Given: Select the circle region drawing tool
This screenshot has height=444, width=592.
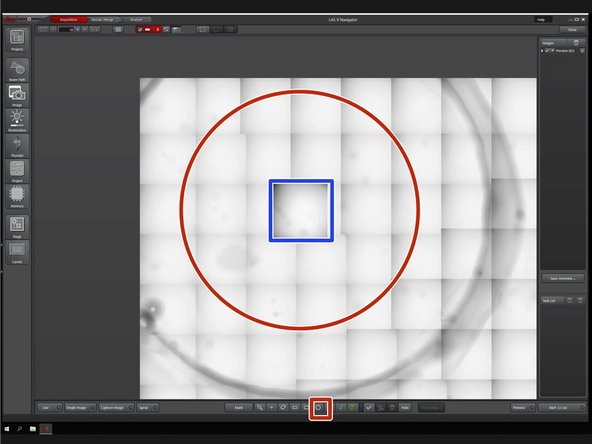Looking at the screenshot, I should (318, 407).
